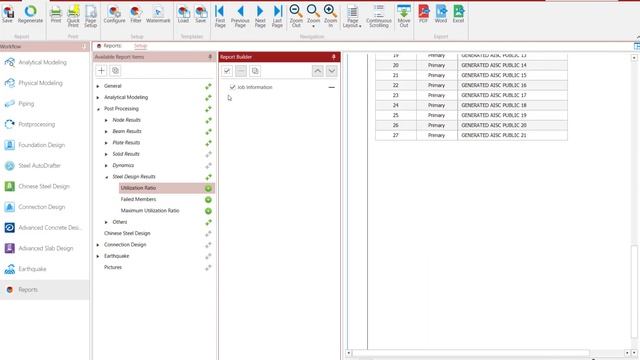Collapse Steel Design Results node
Screen dimensions: 640x360
pyautogui.click(x=106, y=177)
